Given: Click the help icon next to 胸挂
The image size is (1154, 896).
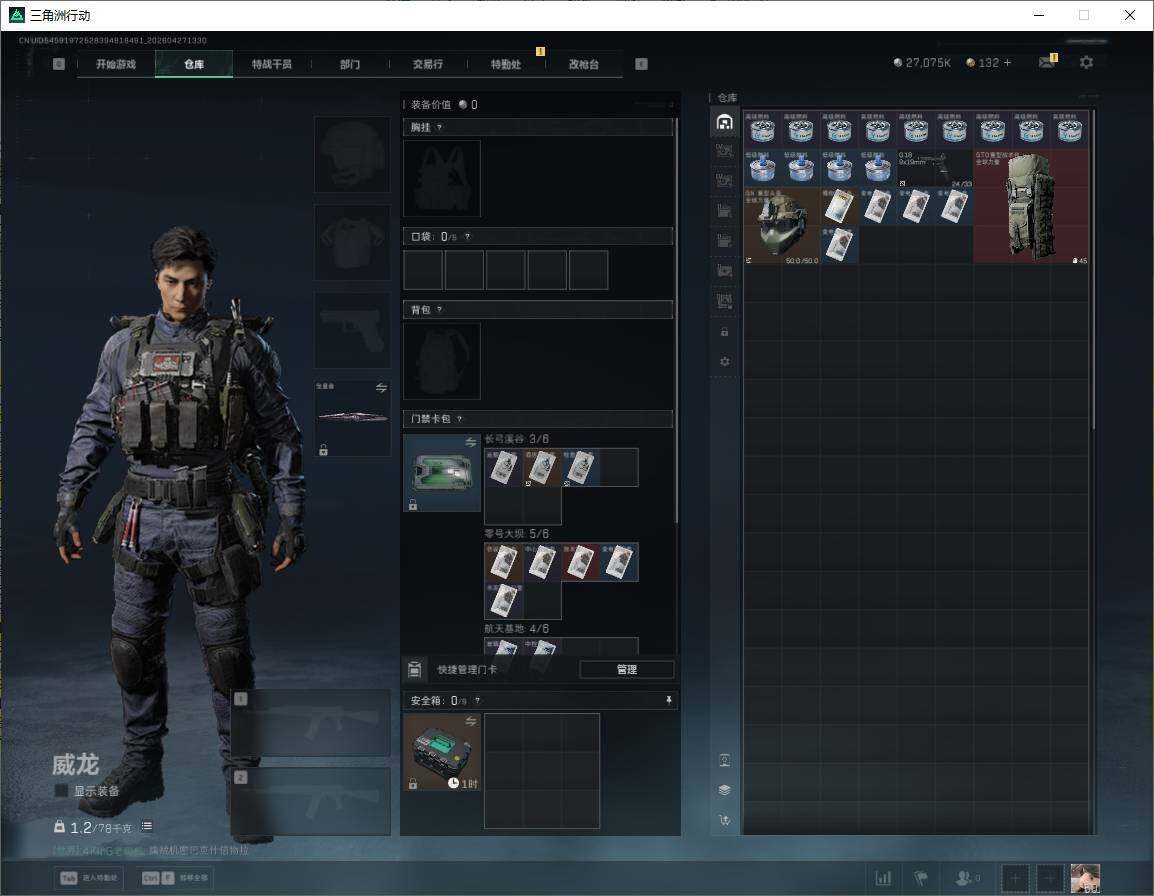Looking at the screenshot, I should coord(439,127).
